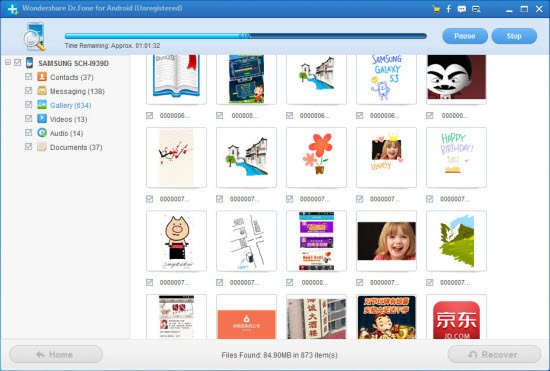Select Audio (14) in the tree
This screenshot has height=371, width=550.
click(66, 133)
